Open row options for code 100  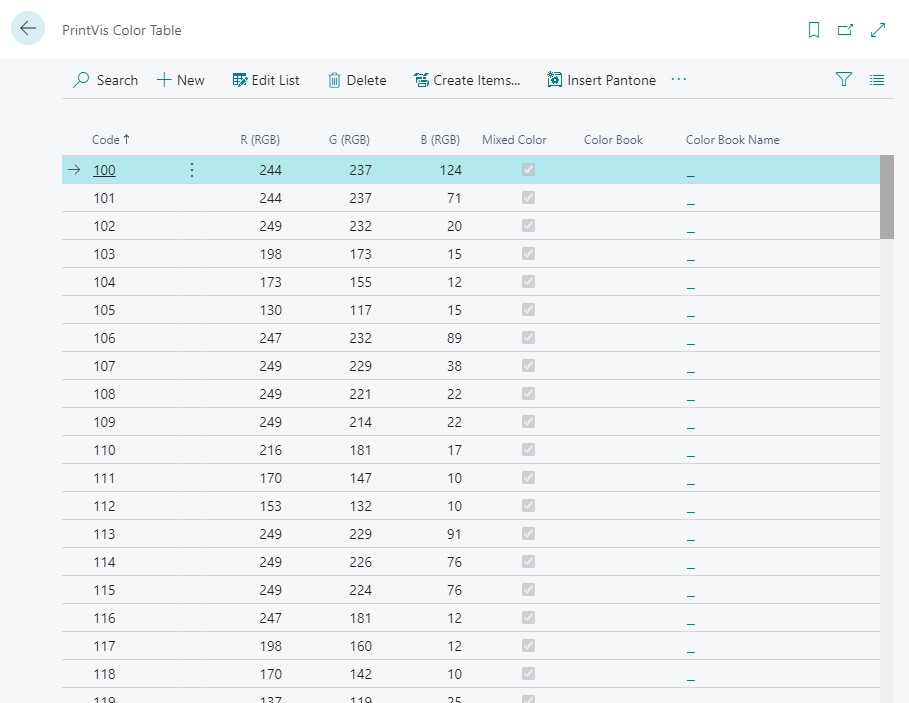(x=191, y=169)
